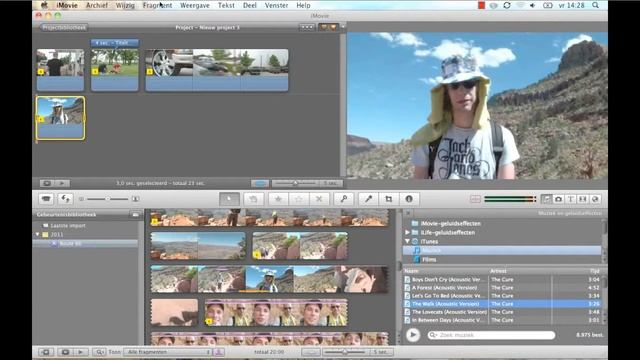Screen dimensions: 640x360
Task: Open the Archief menu
Action: click(97, 5)
